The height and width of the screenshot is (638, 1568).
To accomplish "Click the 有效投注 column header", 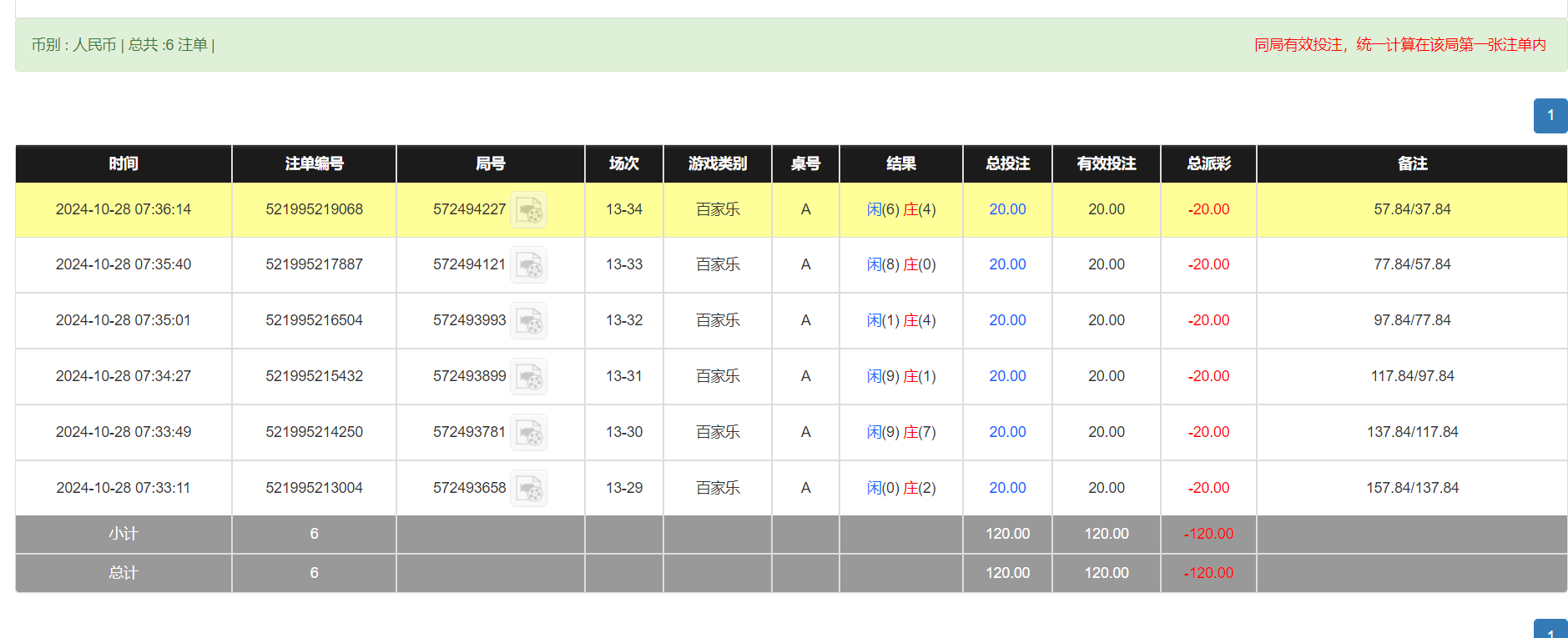I will tap(1106, 163).
